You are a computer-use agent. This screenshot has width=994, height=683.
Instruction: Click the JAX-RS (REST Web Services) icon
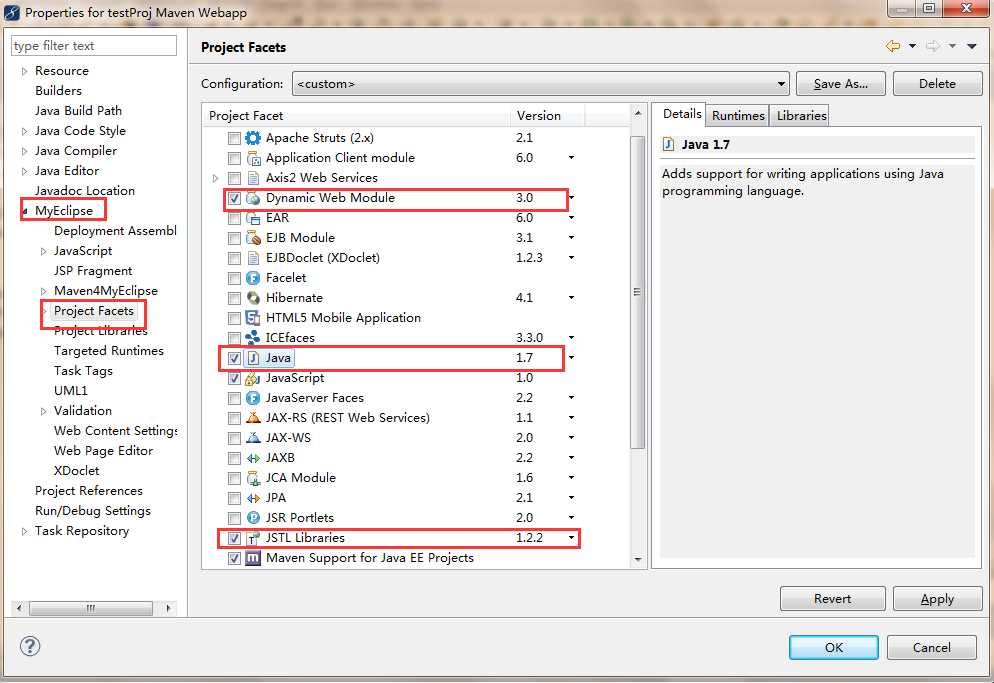click(x=253, y=418)
